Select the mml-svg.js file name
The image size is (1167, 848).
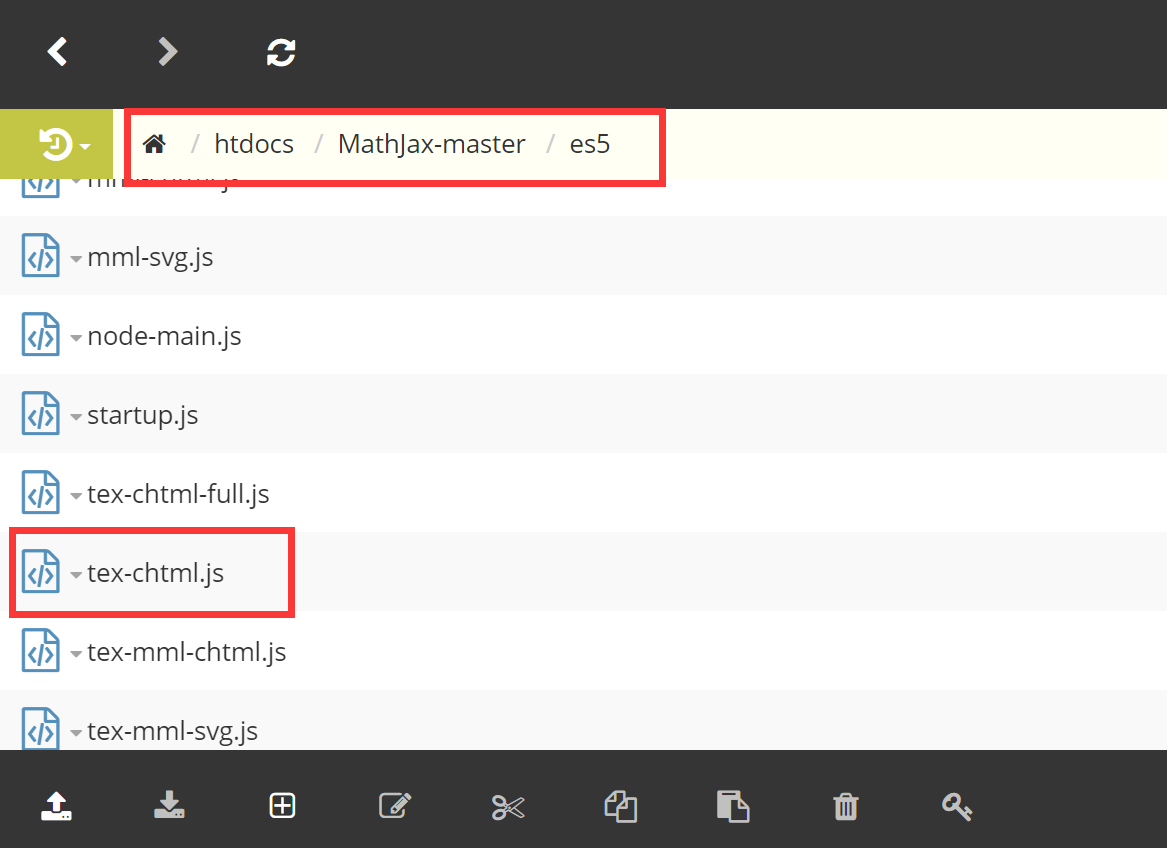150,257
